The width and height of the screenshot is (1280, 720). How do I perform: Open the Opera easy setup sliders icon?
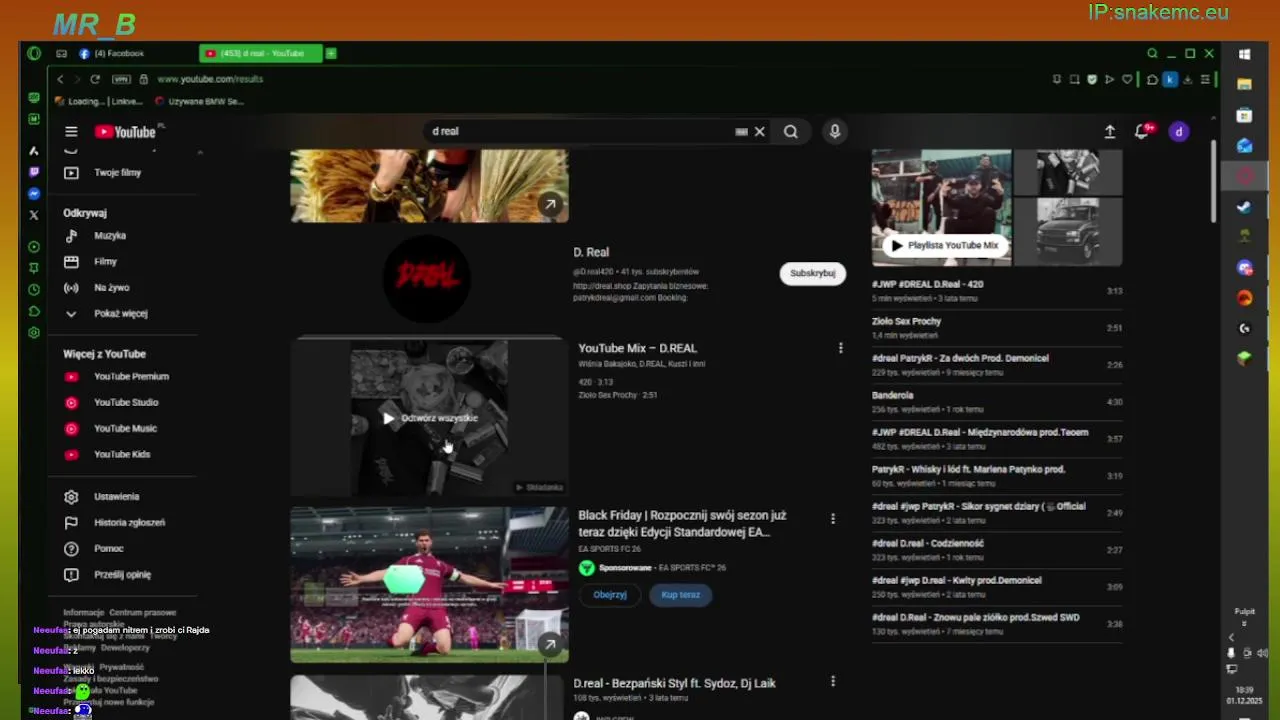[1205, 79]
